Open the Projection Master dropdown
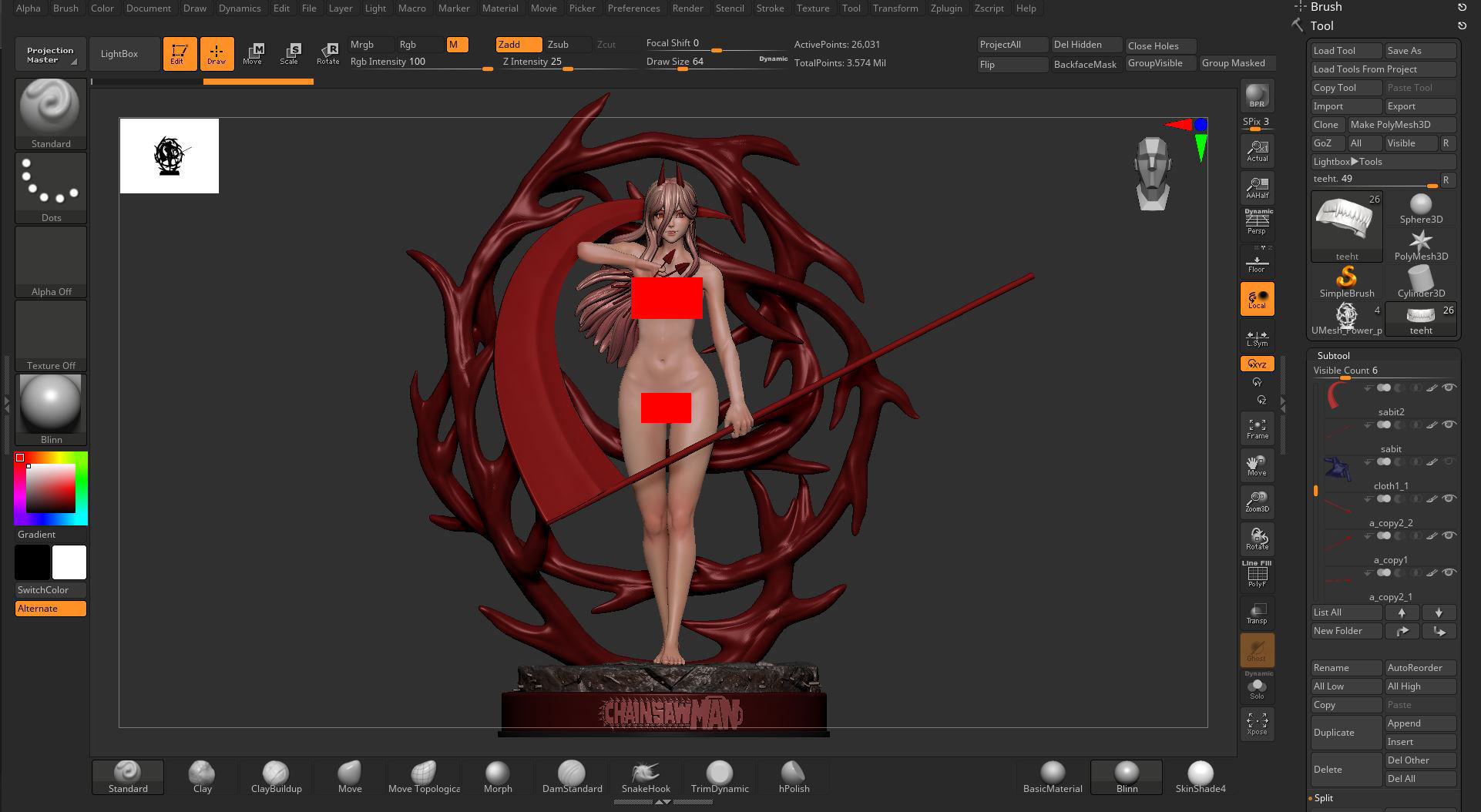The width and height of the screenshot is (1481, 812). click(x=50, y=54)
